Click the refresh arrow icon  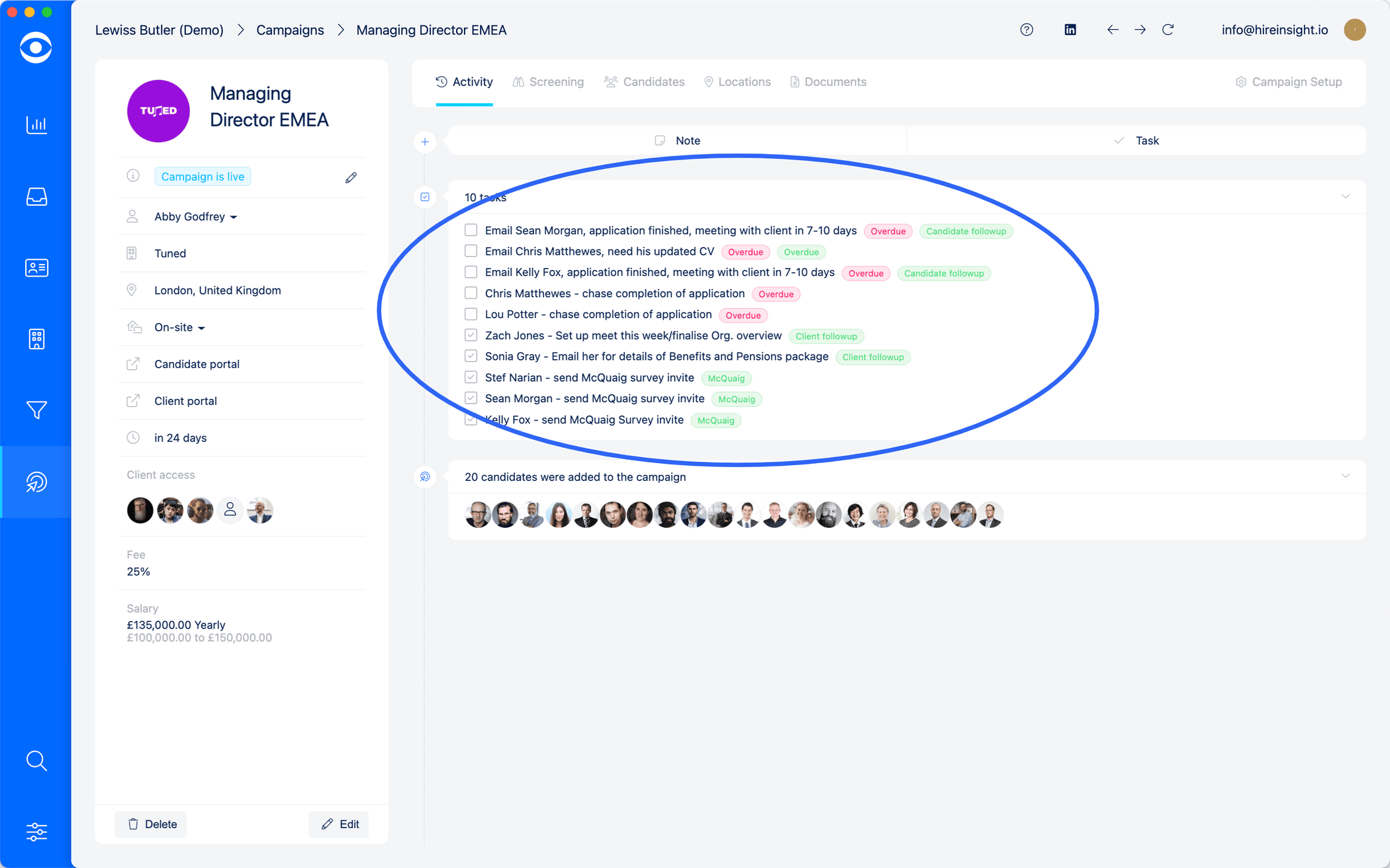1168,30
